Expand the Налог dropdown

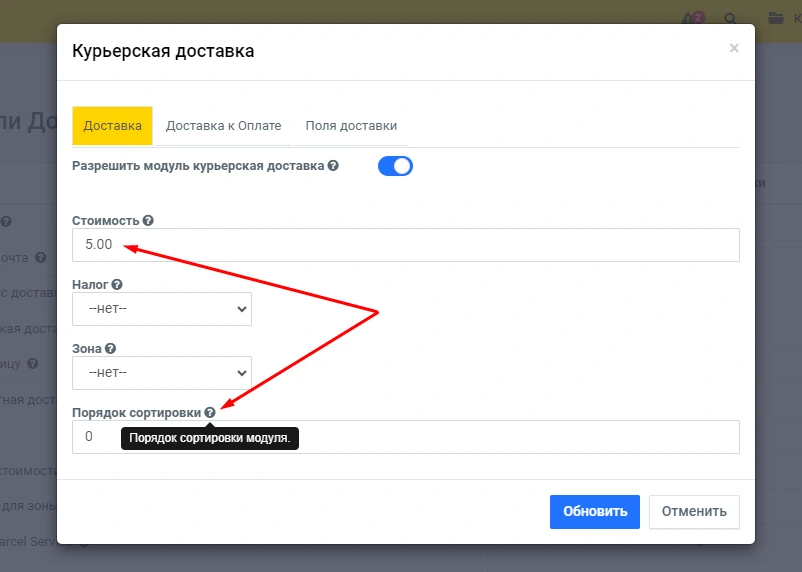coord(162,309)
